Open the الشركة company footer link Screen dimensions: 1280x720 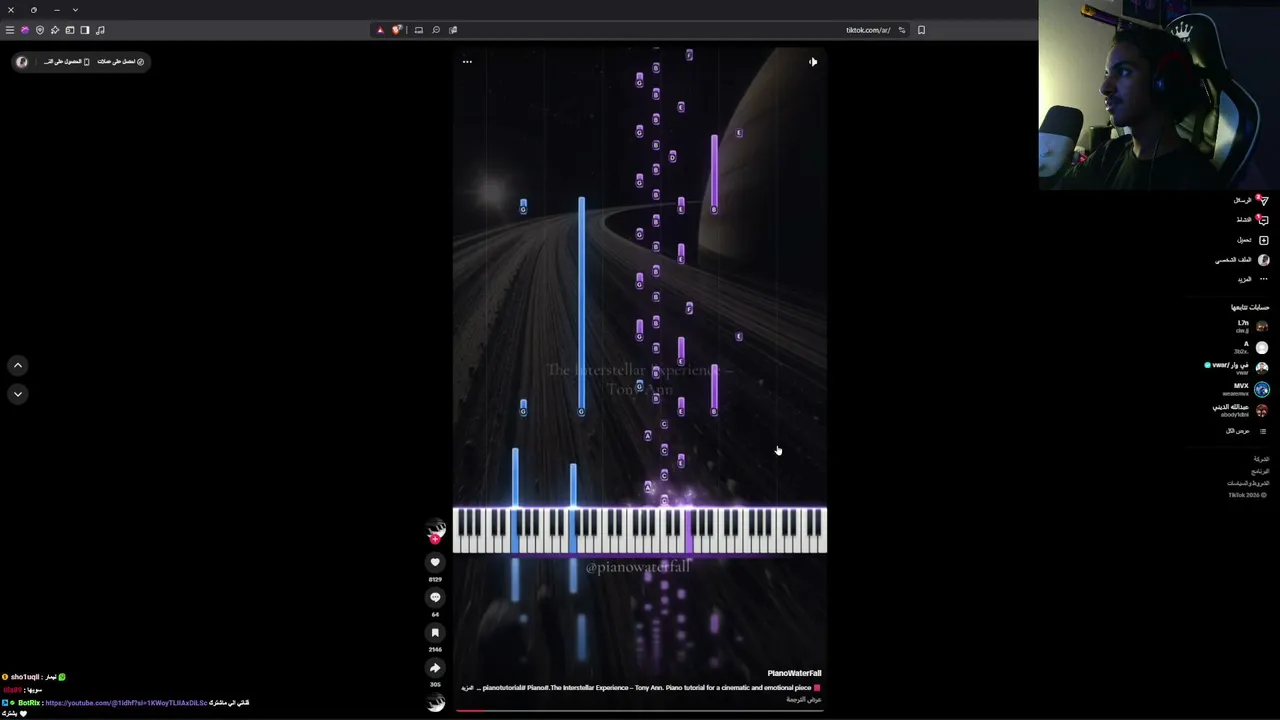pos(1261,459)
